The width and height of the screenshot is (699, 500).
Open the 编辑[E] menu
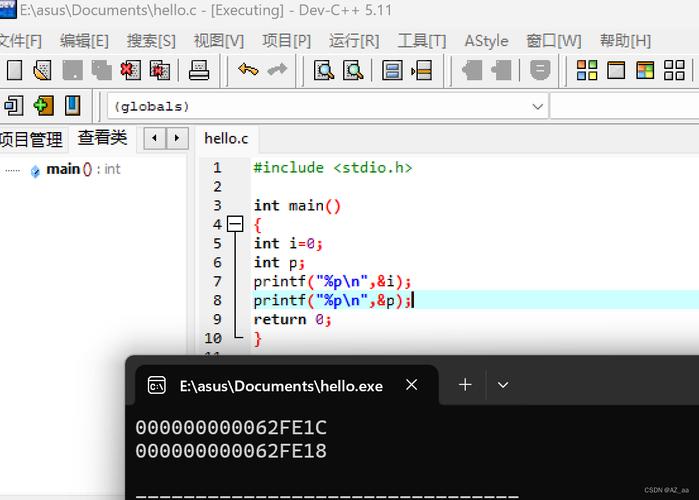(x=84, y=41)
